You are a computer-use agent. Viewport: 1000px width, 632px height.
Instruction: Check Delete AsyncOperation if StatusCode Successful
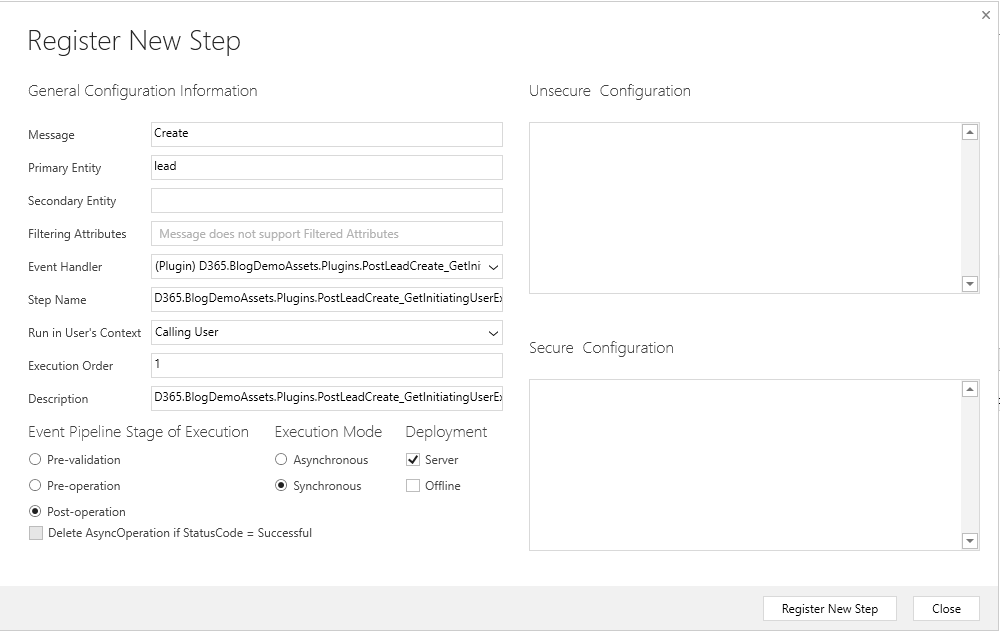(x=36, y=534)
